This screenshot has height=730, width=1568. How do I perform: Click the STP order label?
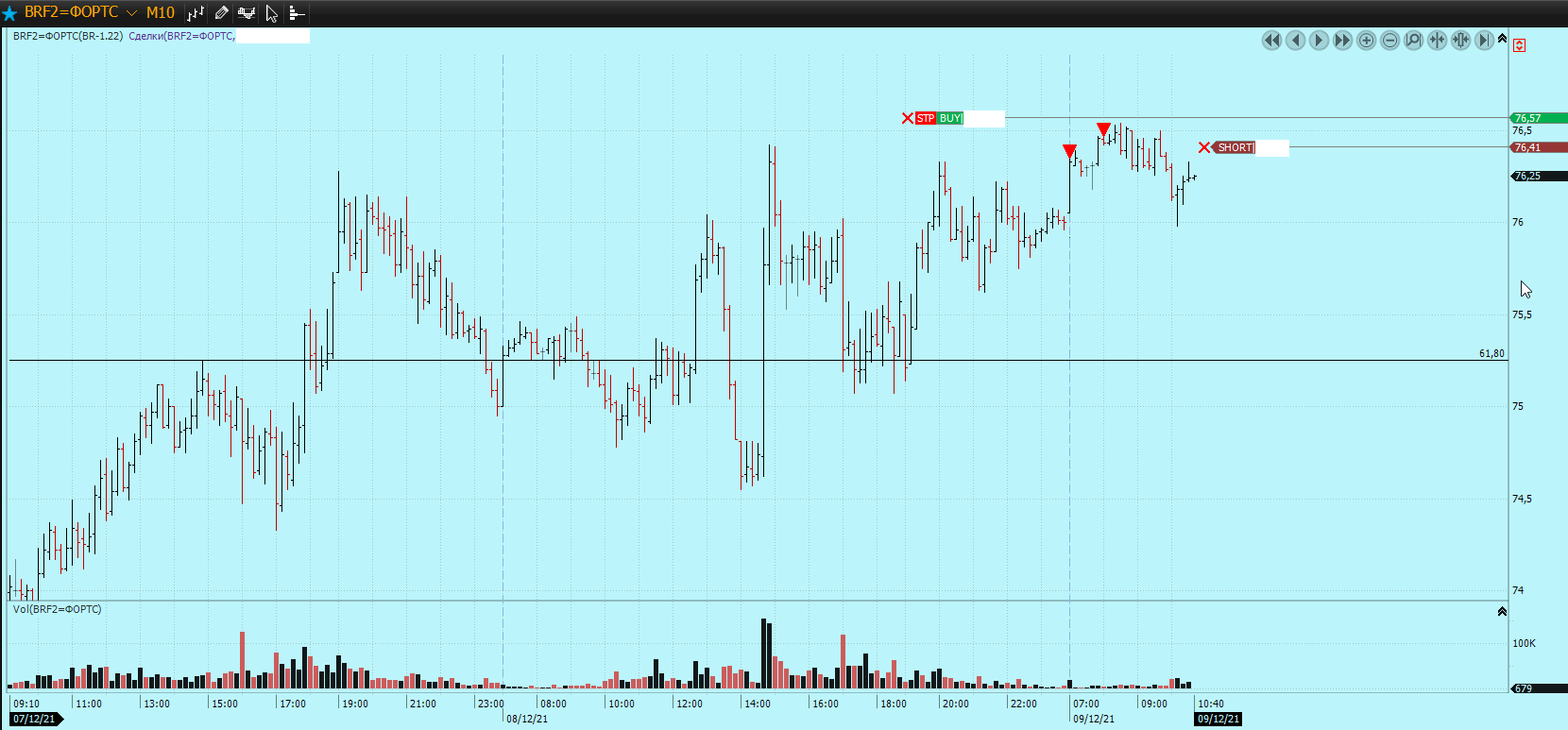coord(926,118)
